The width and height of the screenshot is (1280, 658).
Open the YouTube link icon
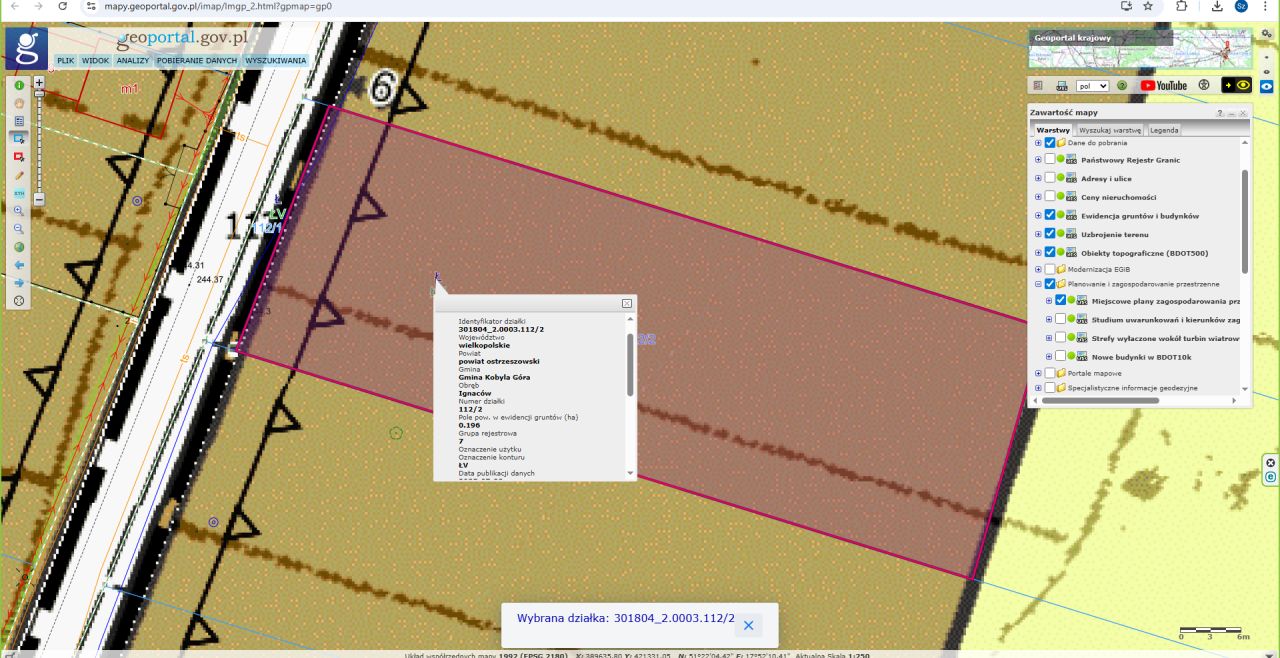pos(1163,86)
